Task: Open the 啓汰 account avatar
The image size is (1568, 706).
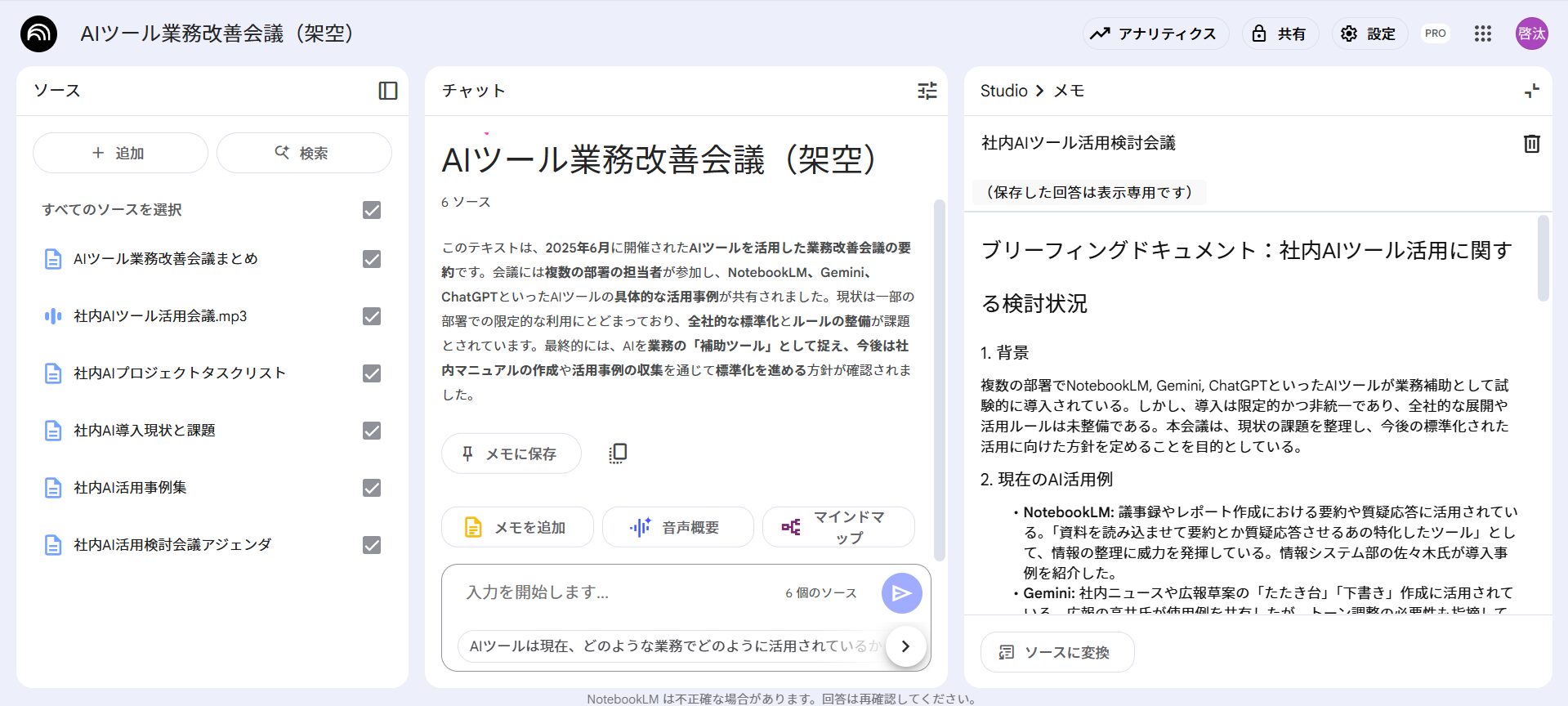Action: pos(1531,34)
